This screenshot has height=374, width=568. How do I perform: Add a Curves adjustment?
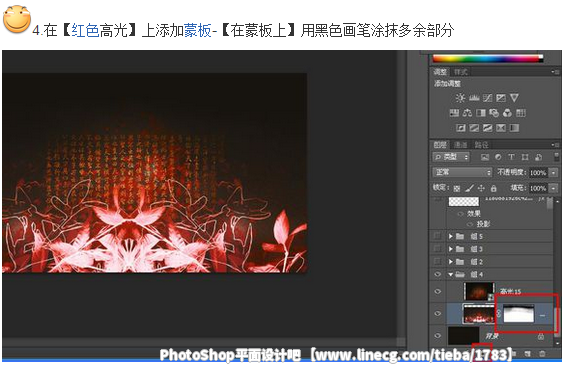click(487, 98)
